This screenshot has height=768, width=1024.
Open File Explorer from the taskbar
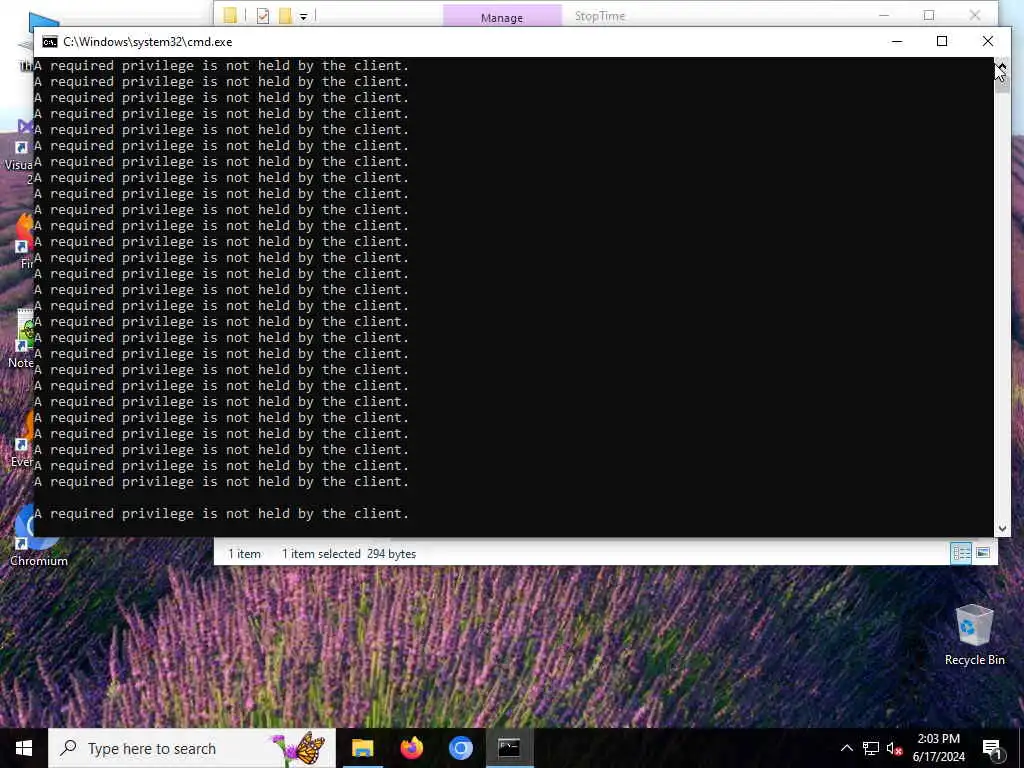point(362,748)
